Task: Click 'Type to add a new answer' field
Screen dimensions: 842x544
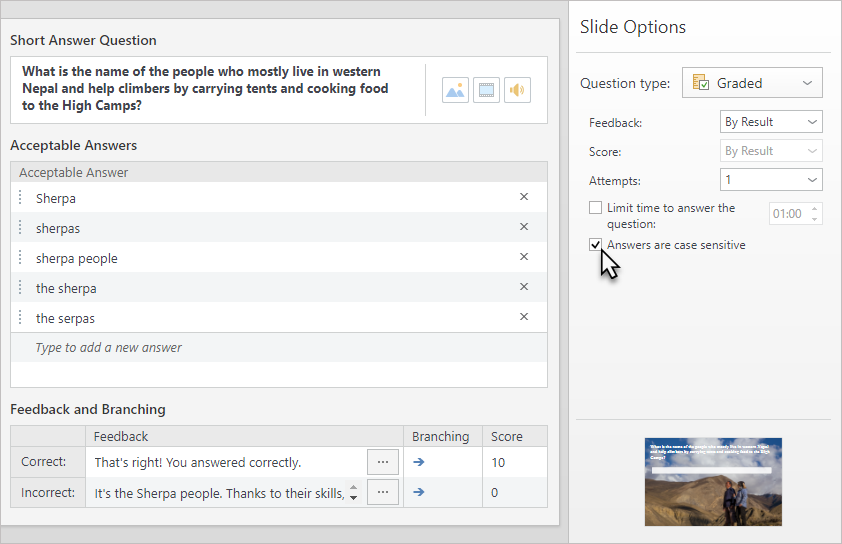Action: [x=278, y=348]
